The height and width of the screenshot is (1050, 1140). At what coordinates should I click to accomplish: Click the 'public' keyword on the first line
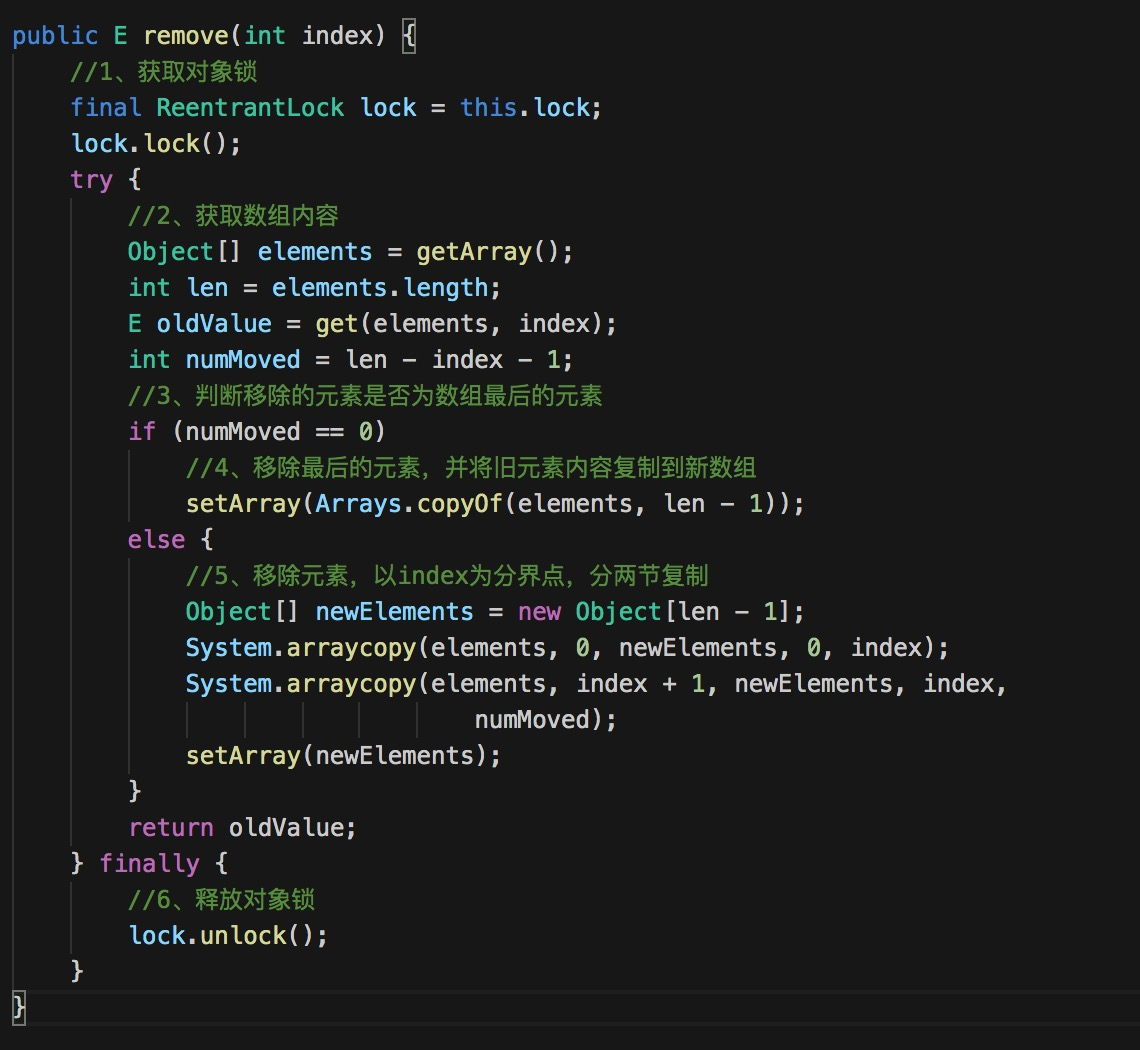(x=55, y=36)
